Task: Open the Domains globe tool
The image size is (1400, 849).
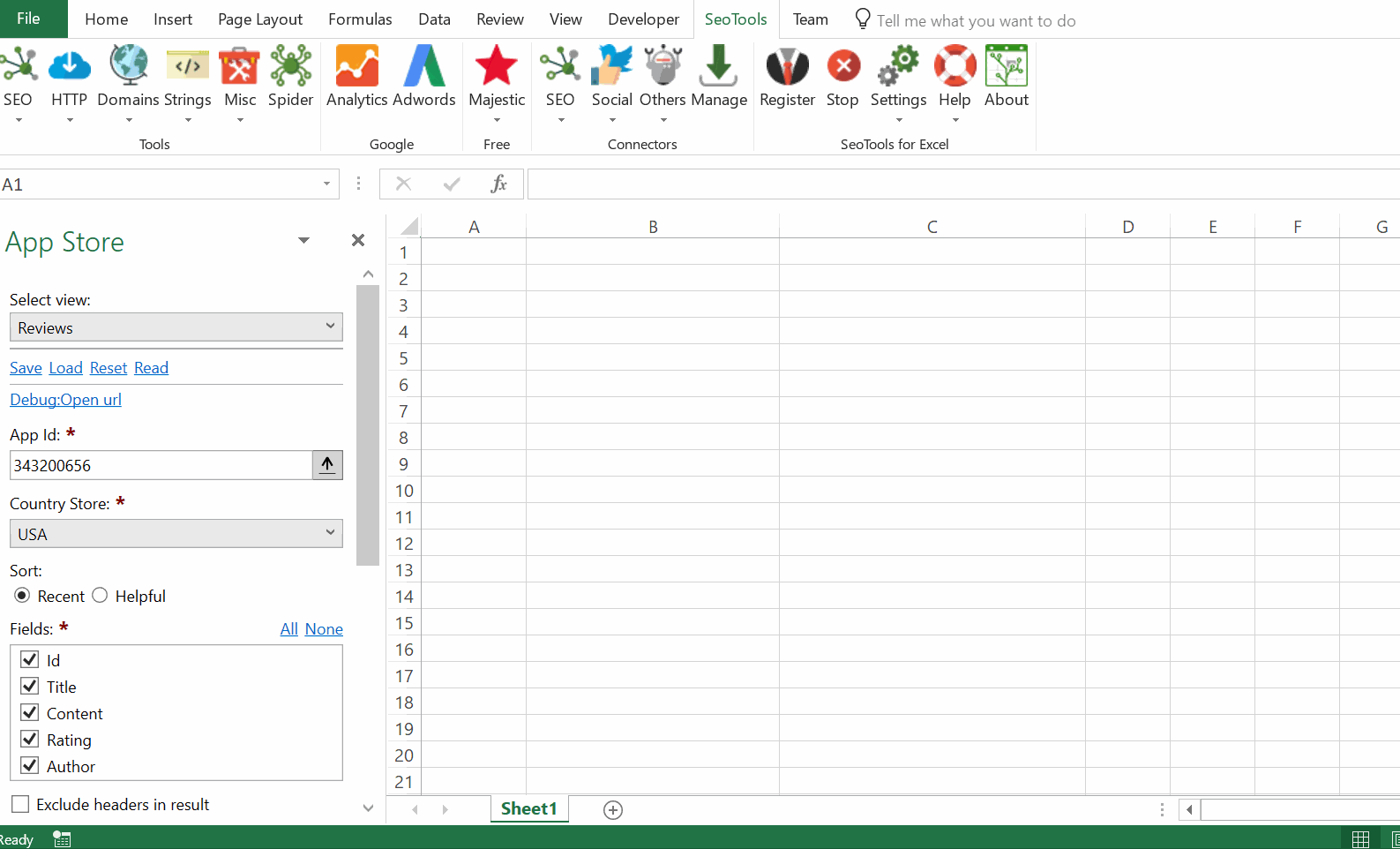Action: point(129,66)
